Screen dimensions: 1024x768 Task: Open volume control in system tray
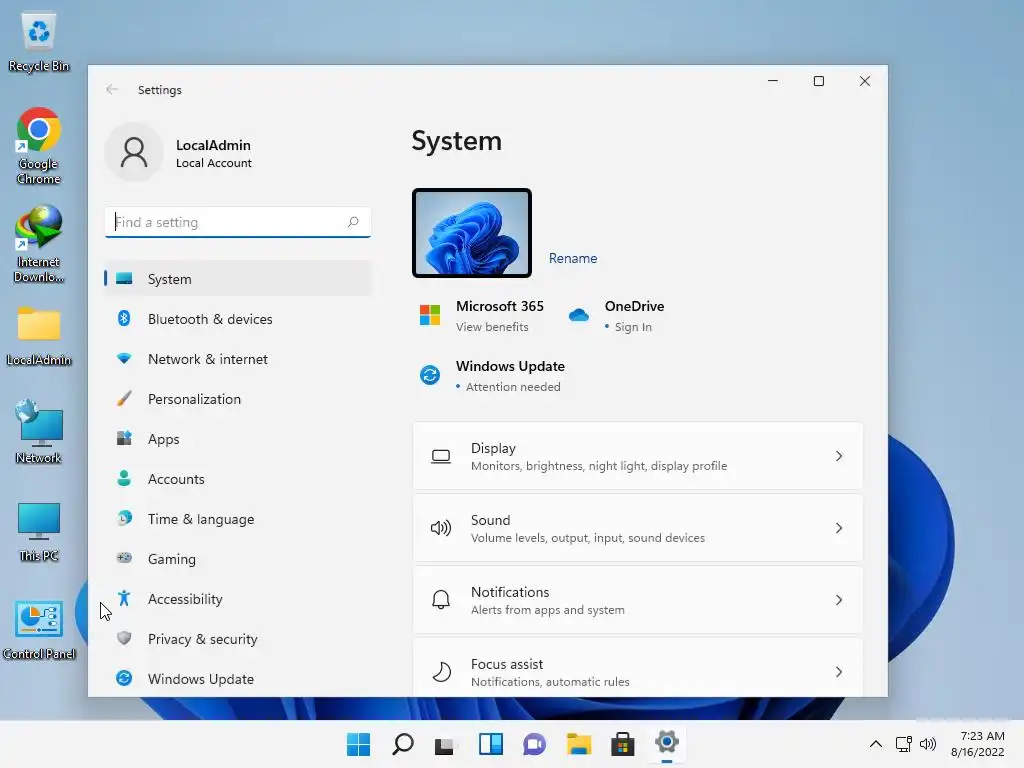click(927, 744)
